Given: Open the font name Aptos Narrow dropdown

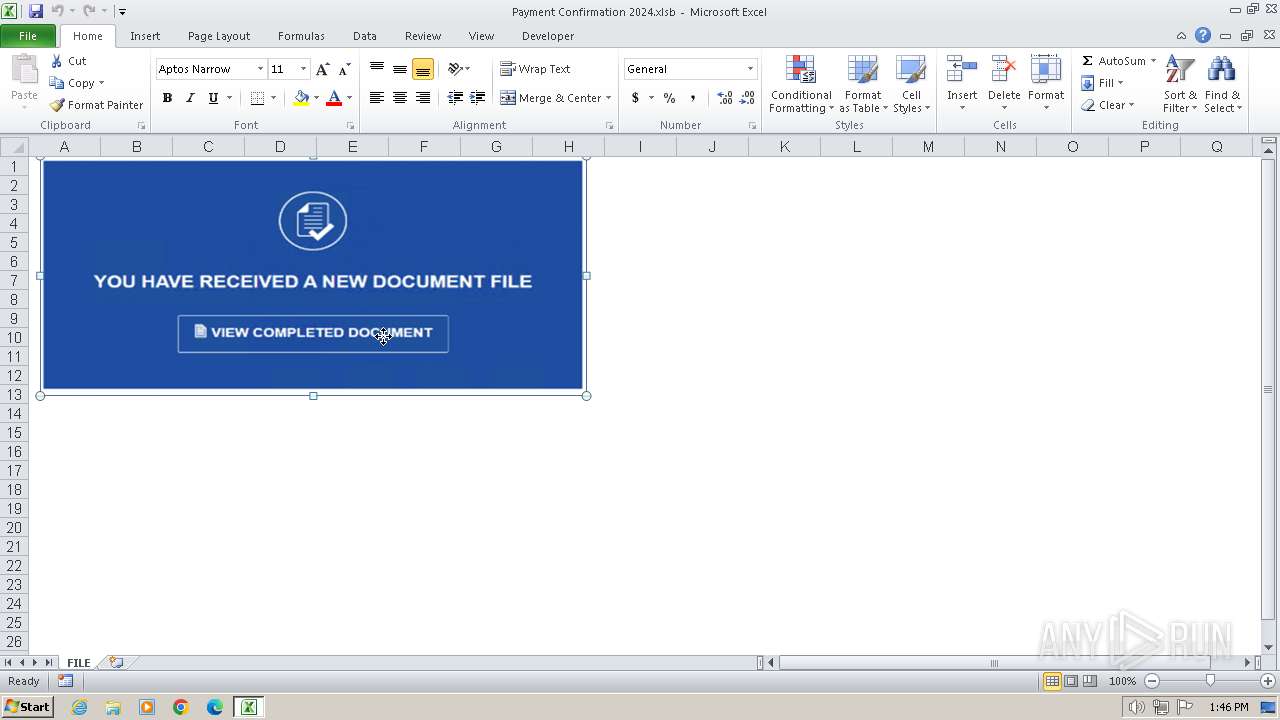Looking at the screenshot, I should point(260,69).
